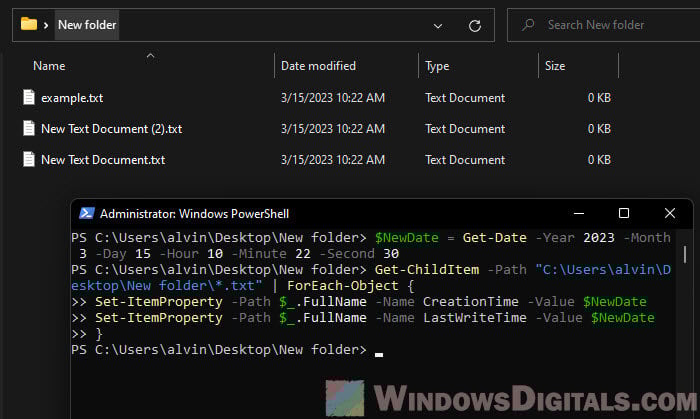
Task: Click the search magnifier icon
Action: pos(528,25)
